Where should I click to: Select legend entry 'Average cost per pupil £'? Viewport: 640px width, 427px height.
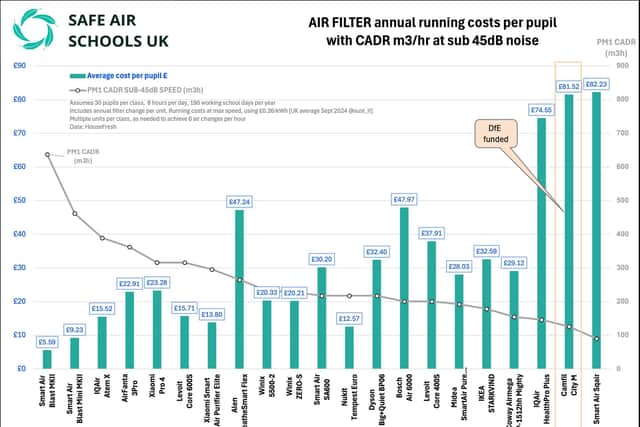[x=127, y=76]
